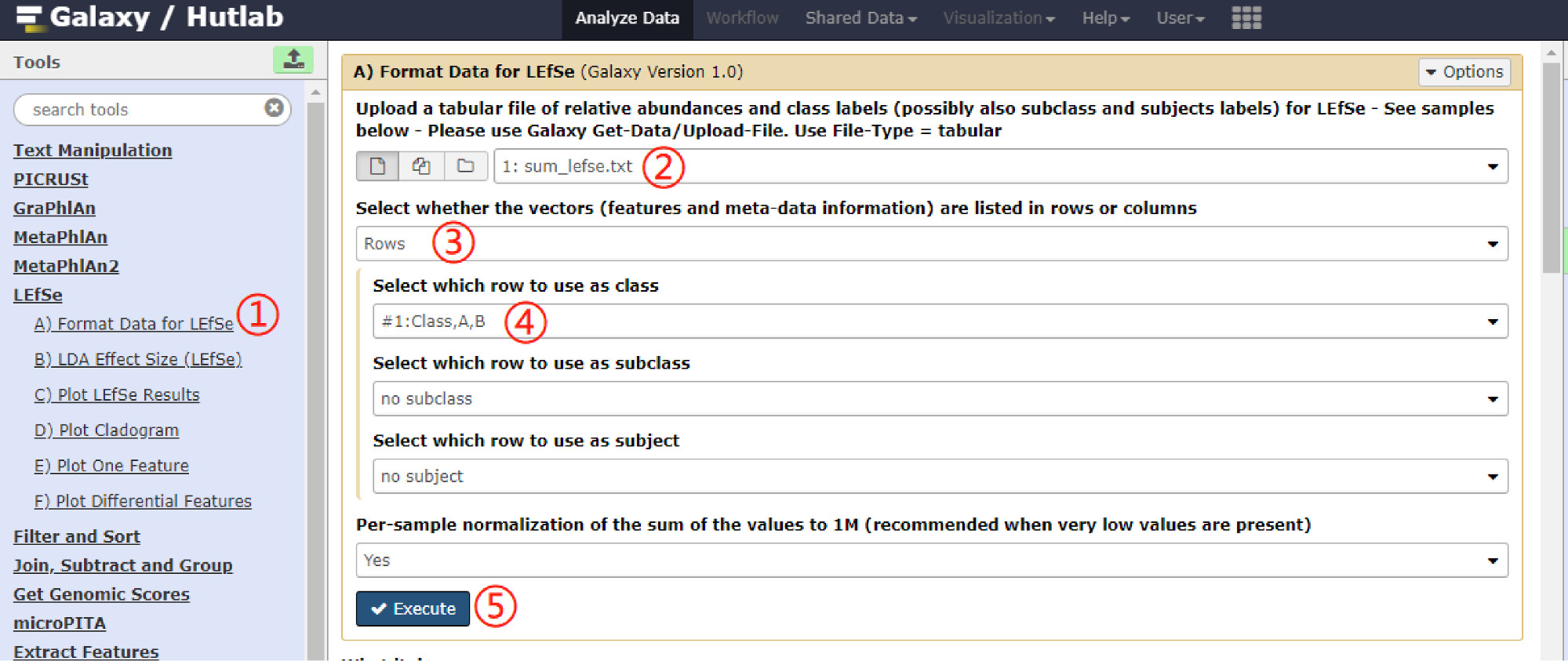This screenshot has height=661, width=1568.
Task: Open the no subject dropdown
Action: [940, 477]
